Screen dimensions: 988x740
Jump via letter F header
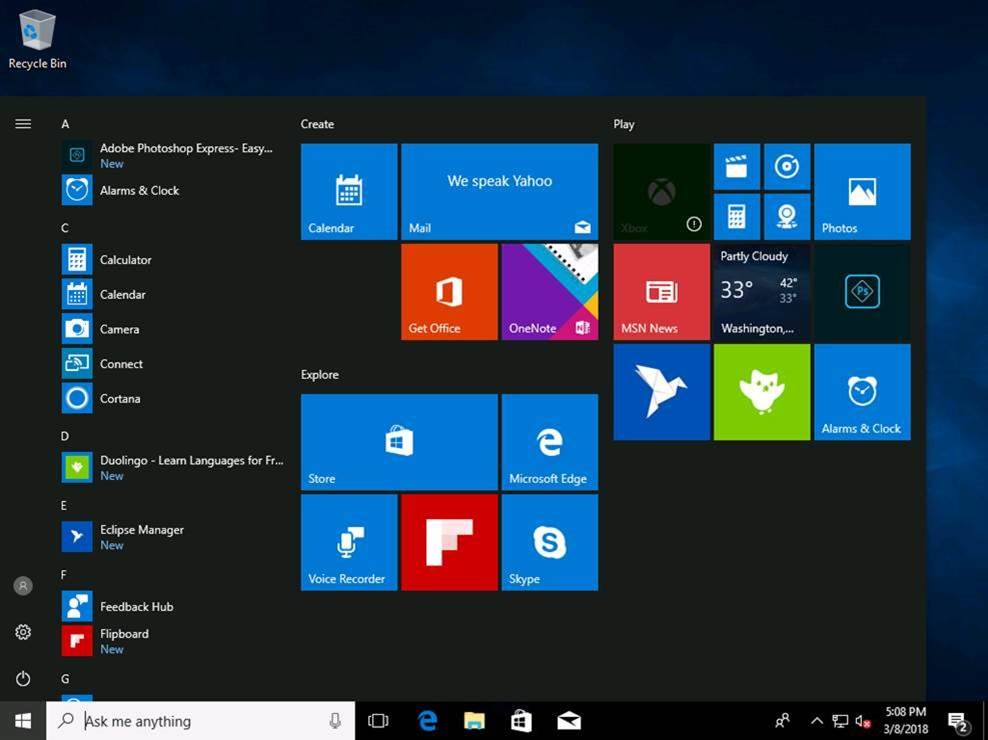pyautogui.click(x=64, y=575)
